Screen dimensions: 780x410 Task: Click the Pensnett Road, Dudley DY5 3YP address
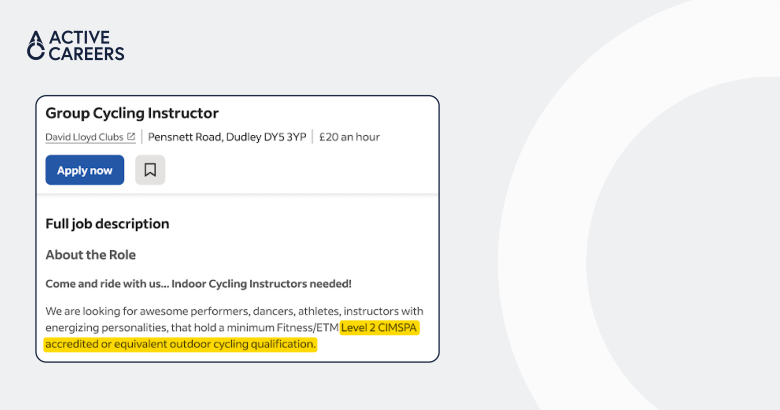[x=227, y=137]
